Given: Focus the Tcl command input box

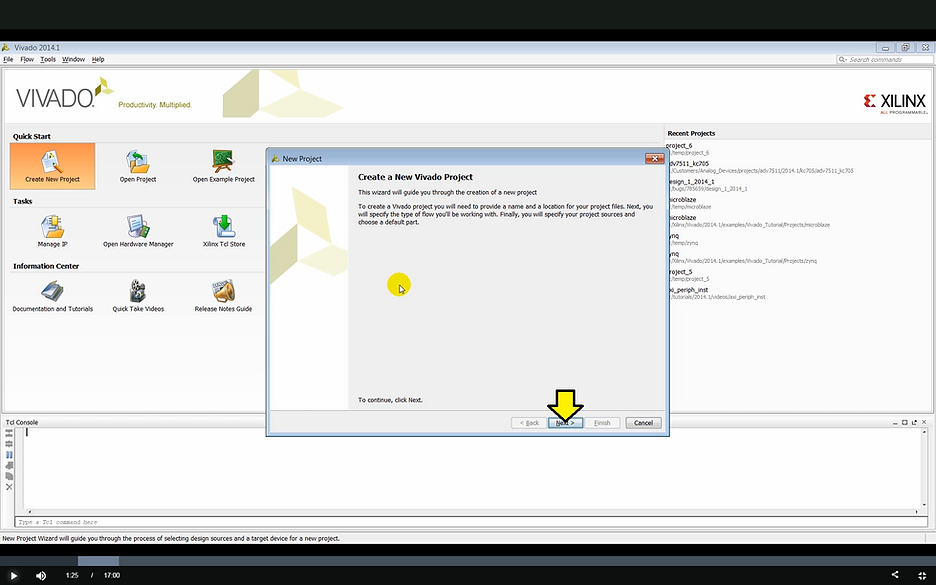Looking at the screenshot, I should click(470, 522).
